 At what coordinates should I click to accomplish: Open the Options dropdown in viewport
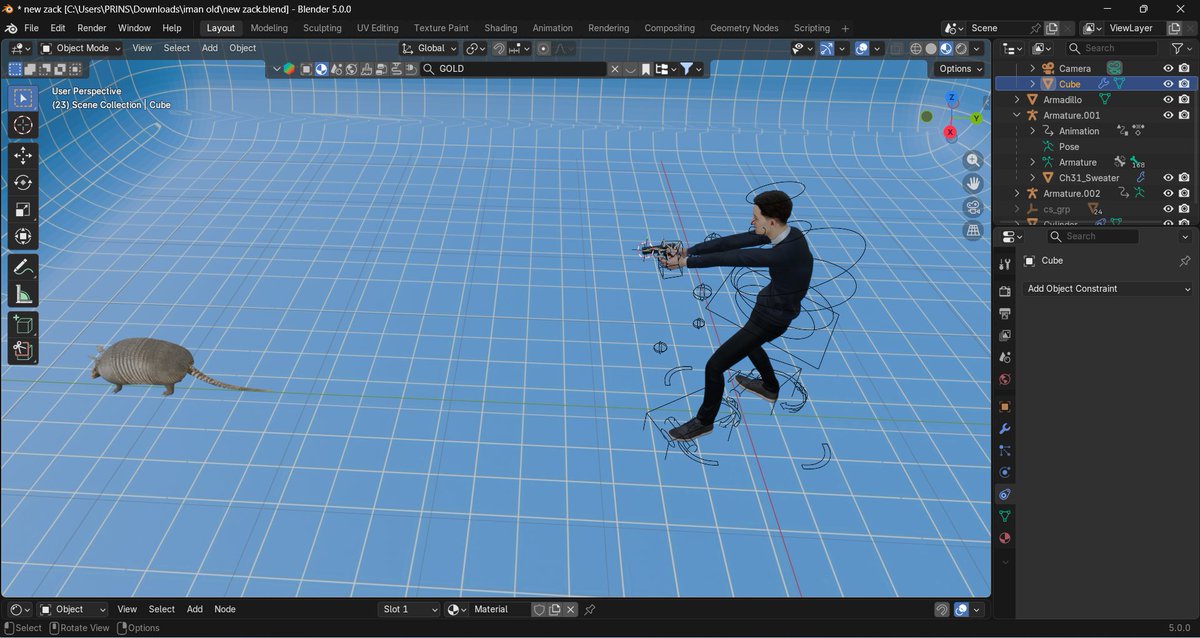pyautogui.click(x=960, y=69)
